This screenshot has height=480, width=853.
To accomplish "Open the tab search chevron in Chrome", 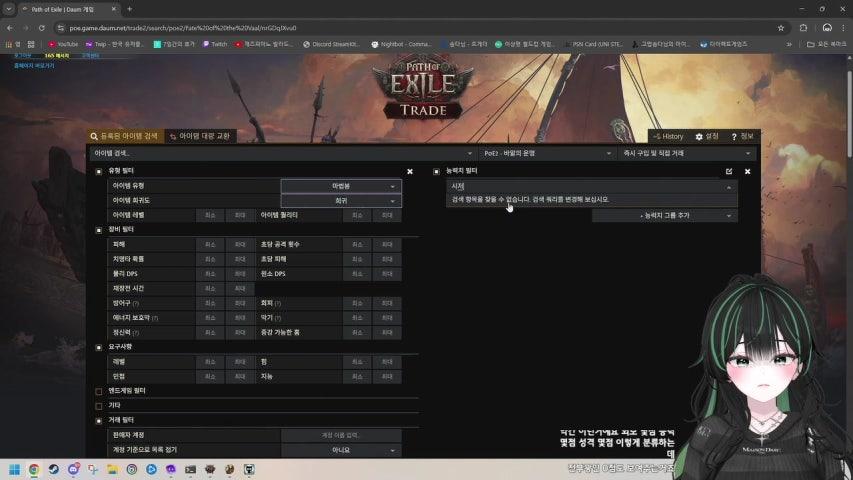I will point(9,9).
